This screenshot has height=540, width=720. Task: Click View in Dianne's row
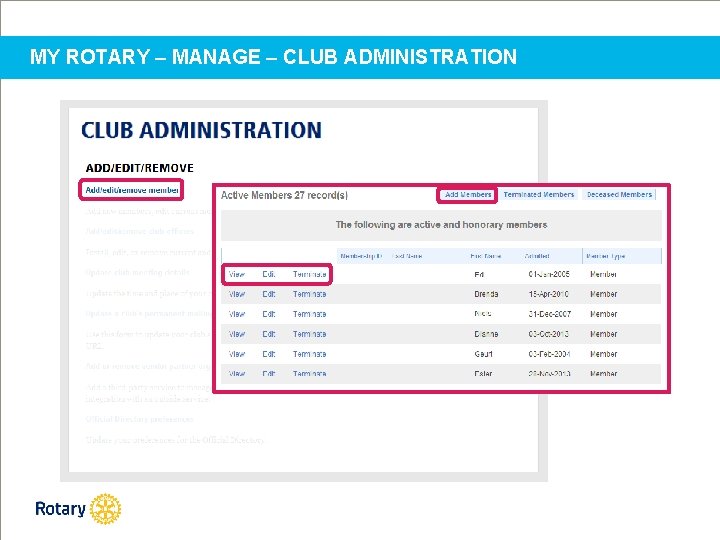click(237, 334)
